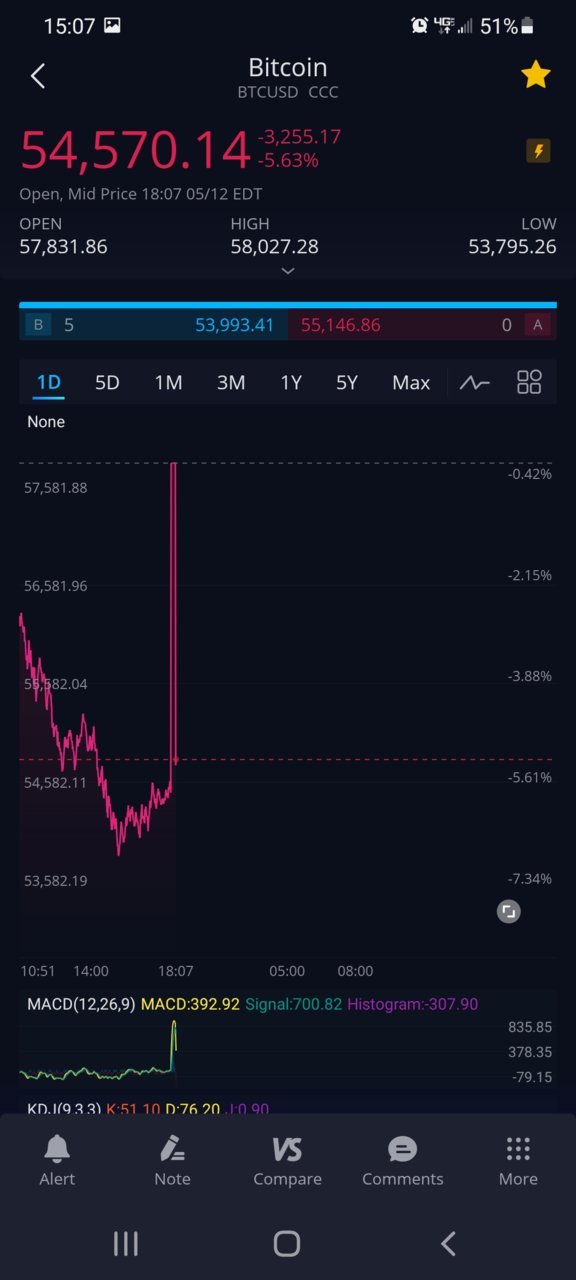Image resolution: width=576 pixels, height=1280 pixels.
Task: Open the Alert bell icon
Action: click(x=57, y=1161)
